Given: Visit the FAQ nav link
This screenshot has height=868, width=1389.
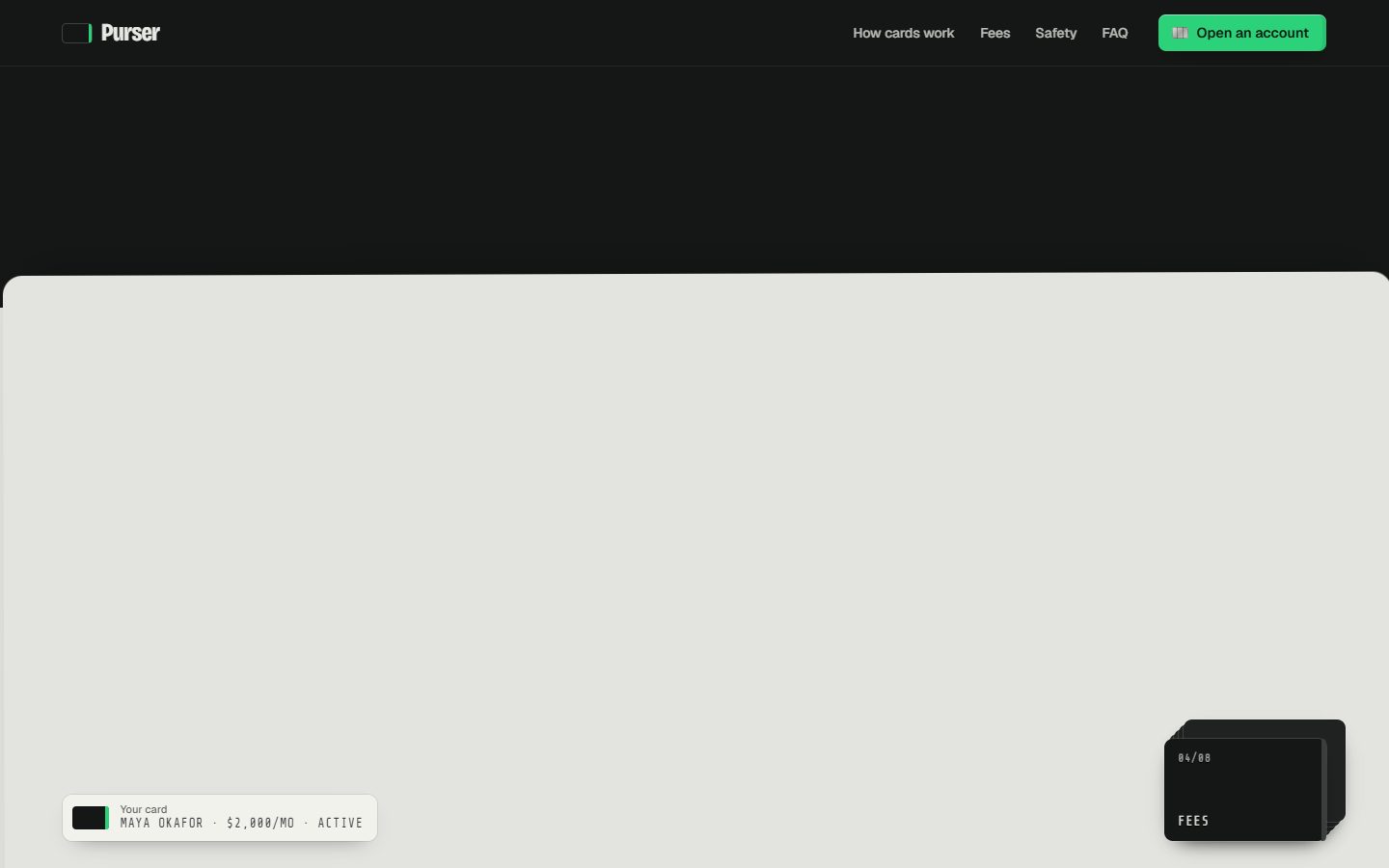Looking at the screenshot, I should (1114, 33).
